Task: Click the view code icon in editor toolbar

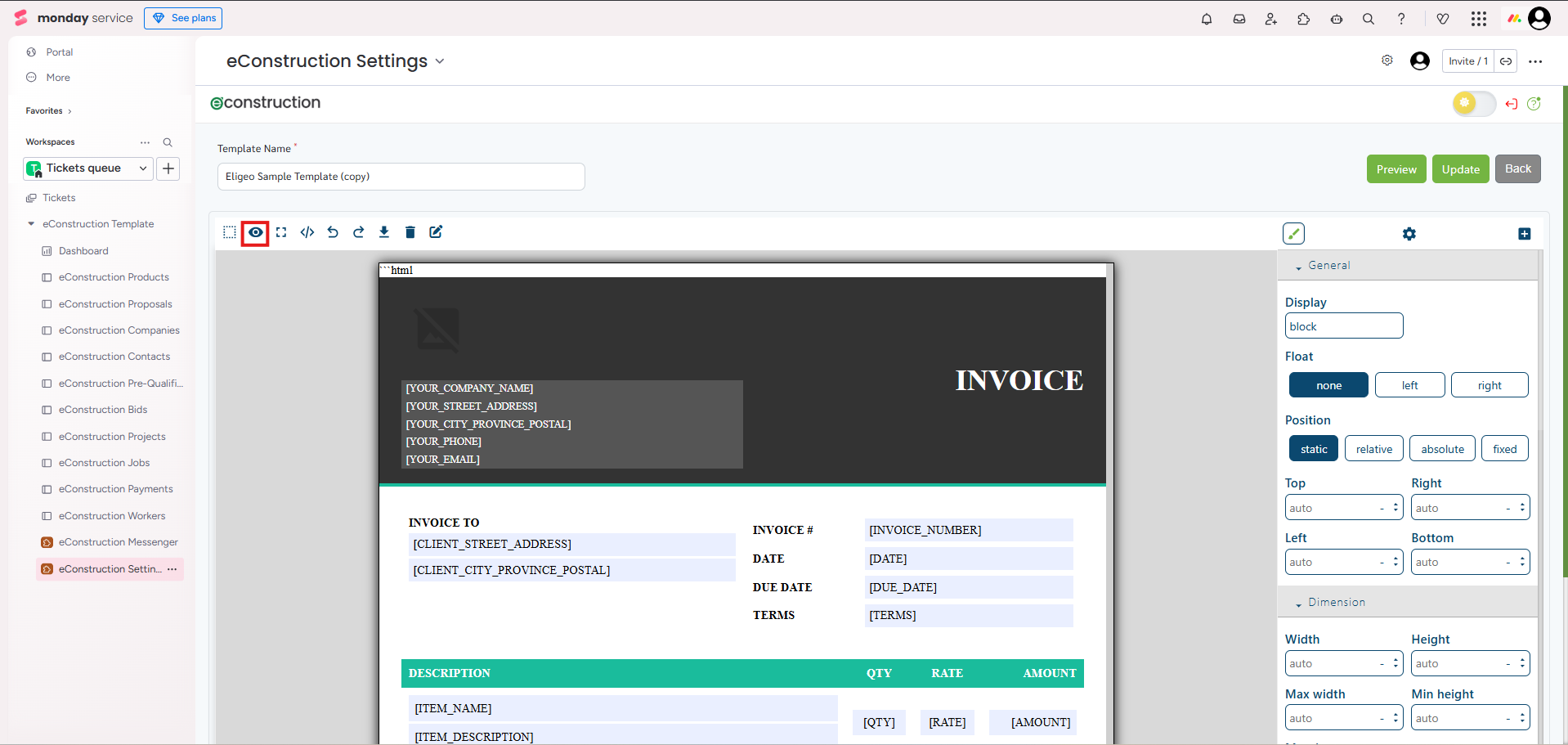Action: pos(307,232)
